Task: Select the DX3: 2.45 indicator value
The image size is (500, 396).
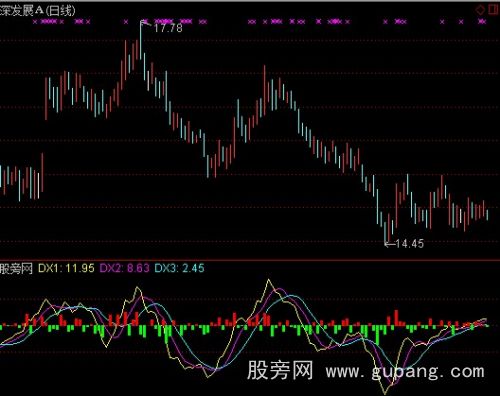Action: (179, 268)
